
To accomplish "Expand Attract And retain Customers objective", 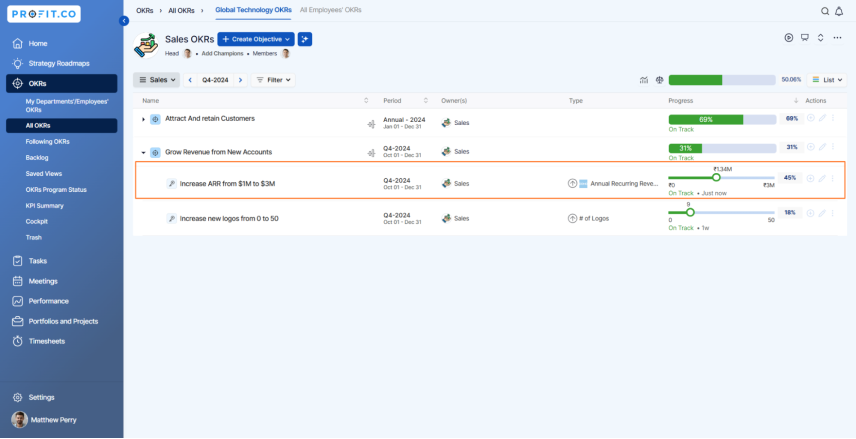I will (144, 119).
